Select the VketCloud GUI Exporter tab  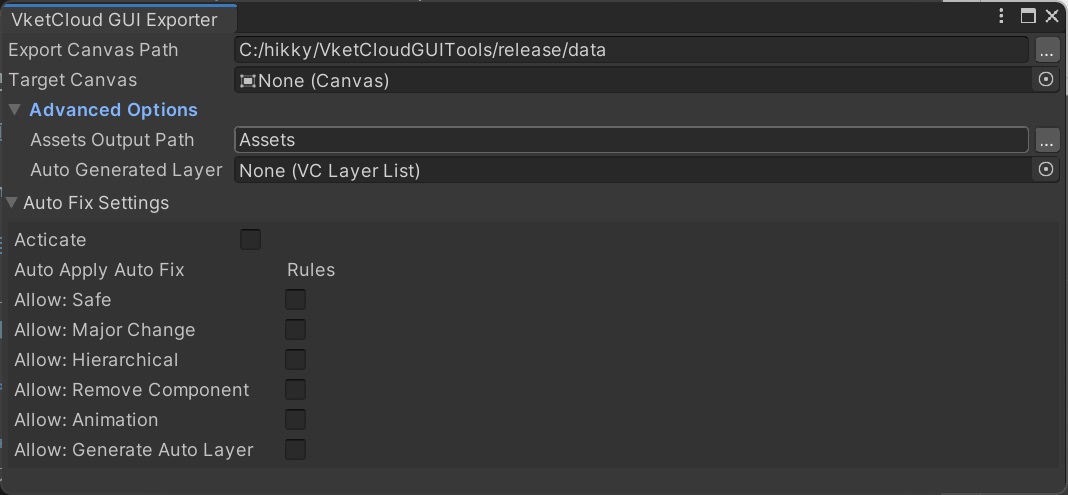click(114, 19)
